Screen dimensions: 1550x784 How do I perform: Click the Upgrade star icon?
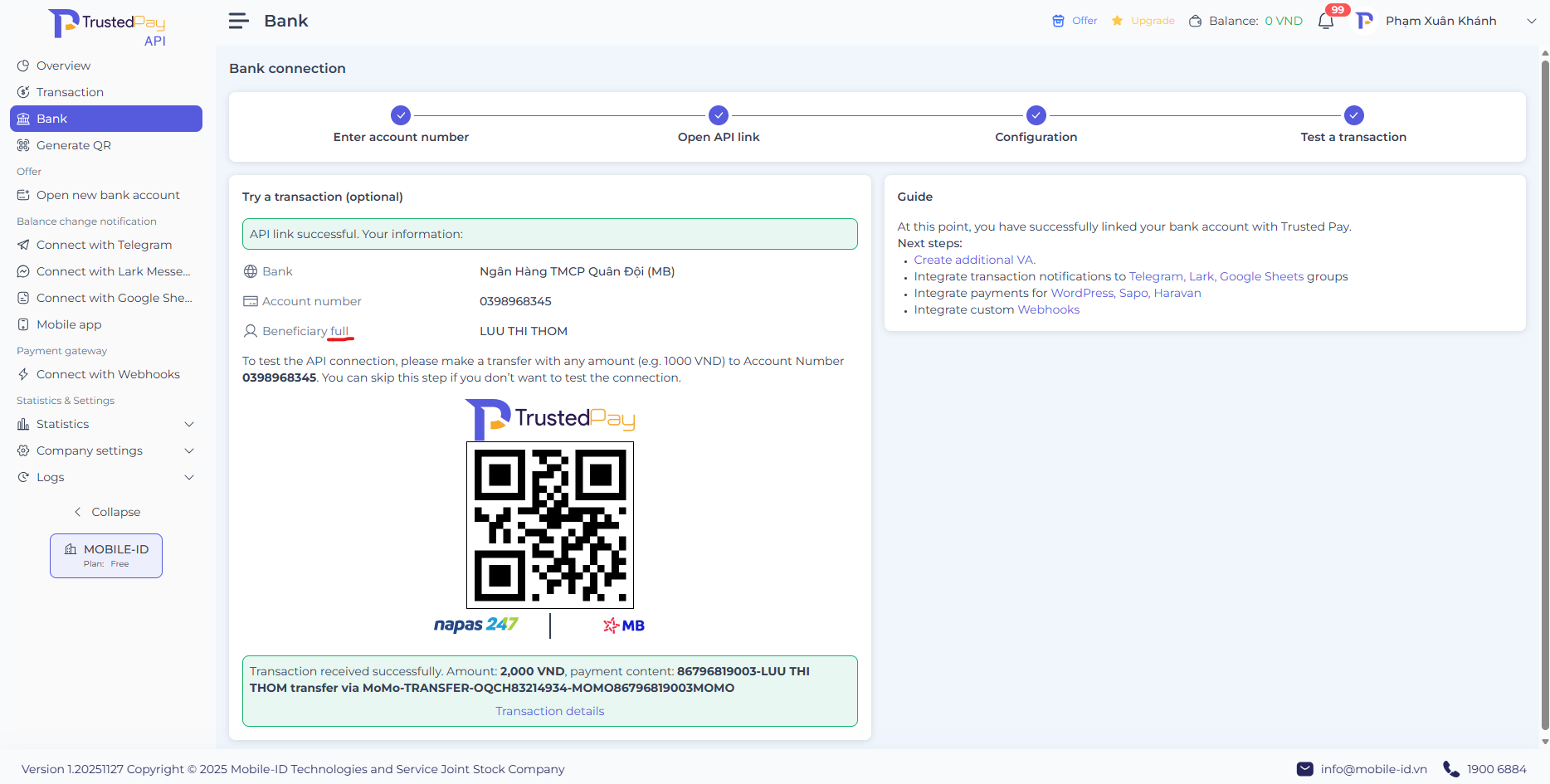coord(1118,21)
